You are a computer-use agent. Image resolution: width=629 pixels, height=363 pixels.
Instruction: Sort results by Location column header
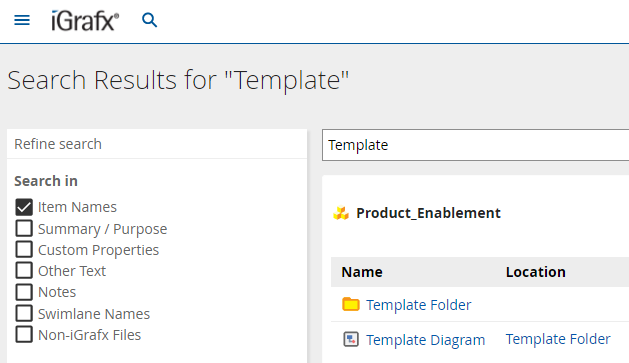pos(536,272)
